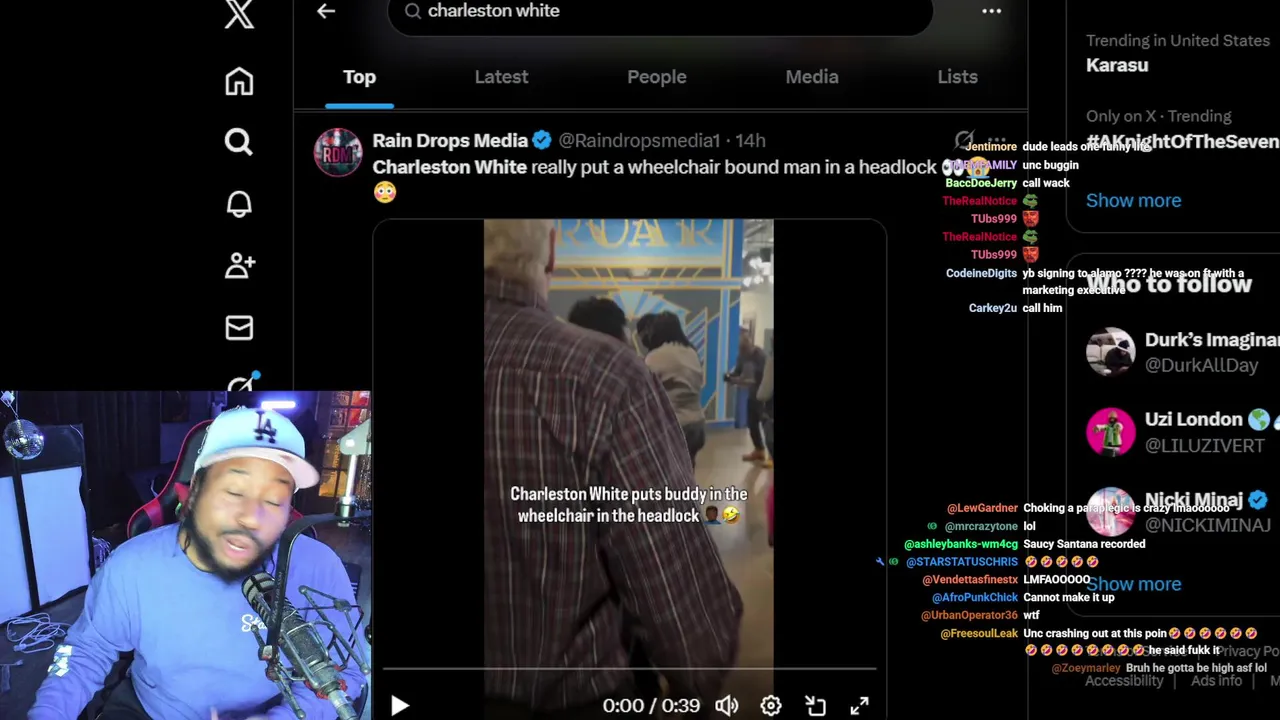Play the Charleston White video
The image size is (1280, 720).
click(399, 706)
